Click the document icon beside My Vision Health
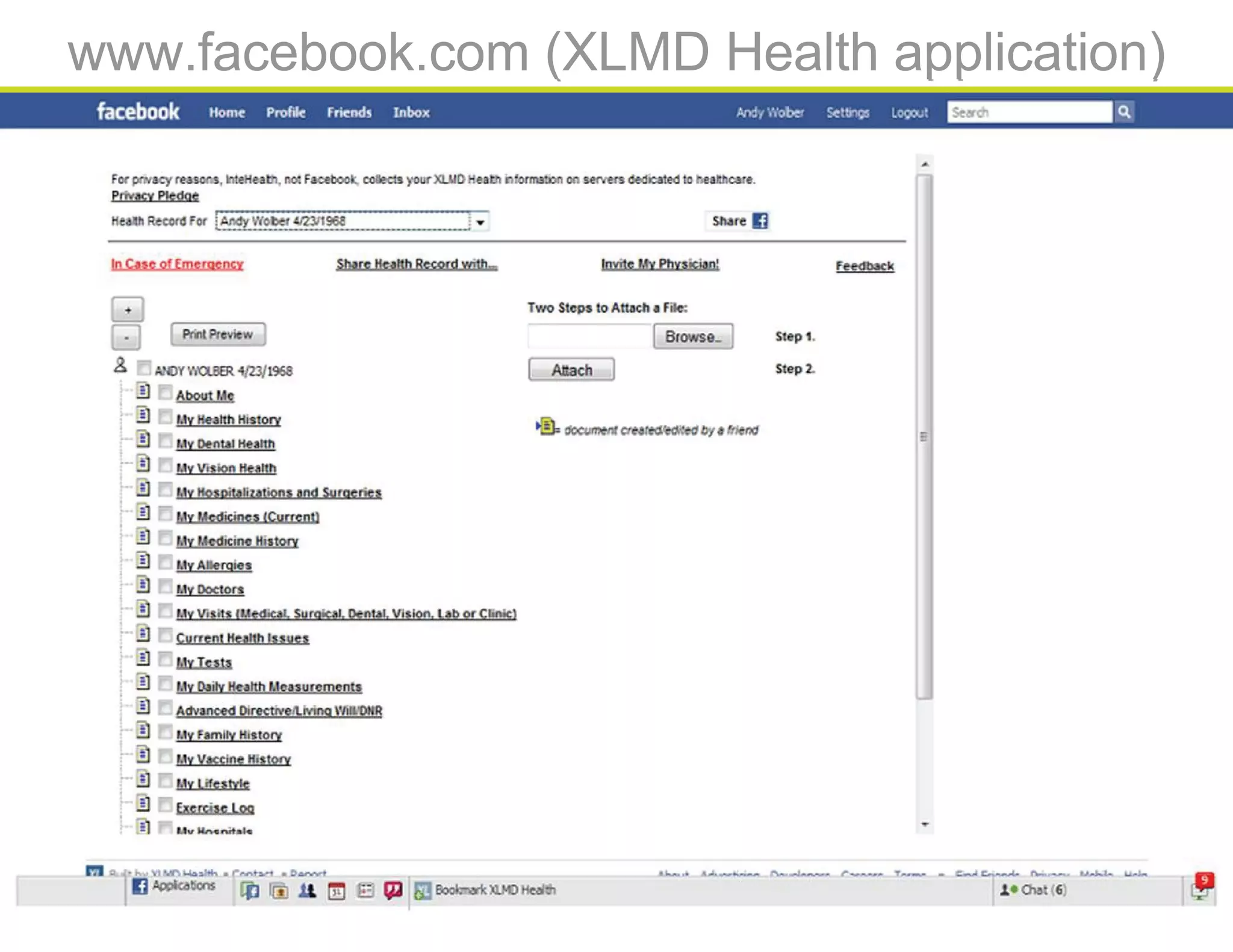Image resolution: width=1233 pixels, height=952 pixels. pos(143,463)
